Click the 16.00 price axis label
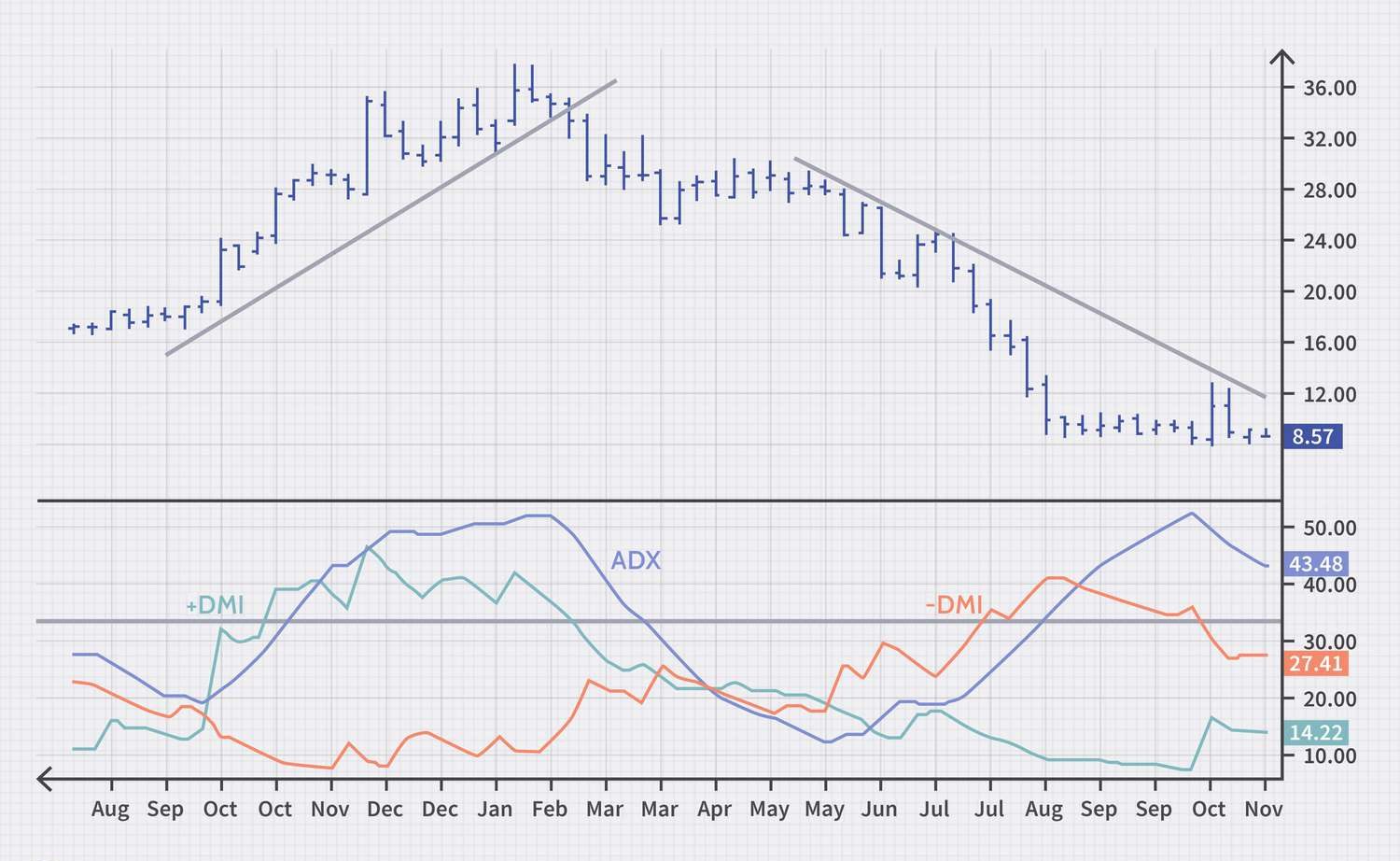 [x=1330, y=344]
